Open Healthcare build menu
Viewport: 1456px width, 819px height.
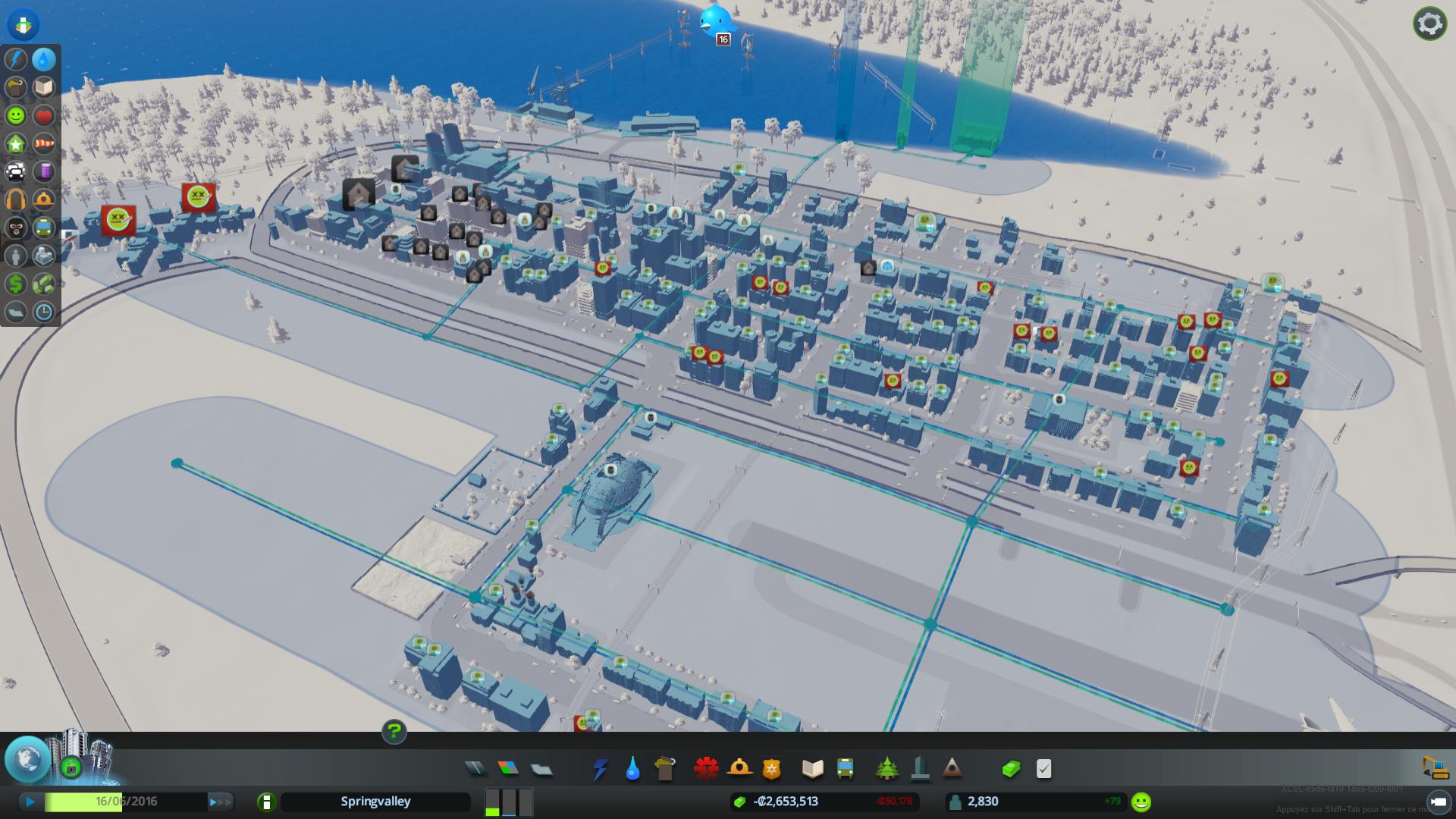[x=706, y=769]
